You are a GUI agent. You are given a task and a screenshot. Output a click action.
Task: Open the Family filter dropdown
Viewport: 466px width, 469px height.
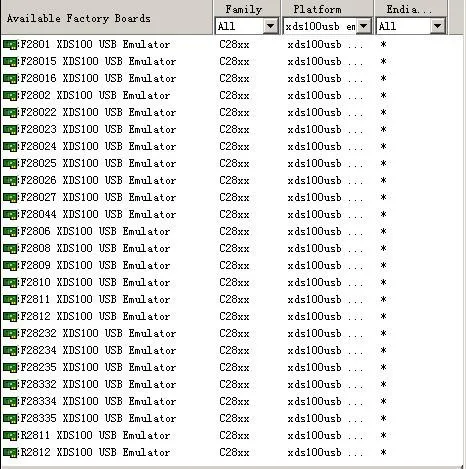[x=247, y=26]
